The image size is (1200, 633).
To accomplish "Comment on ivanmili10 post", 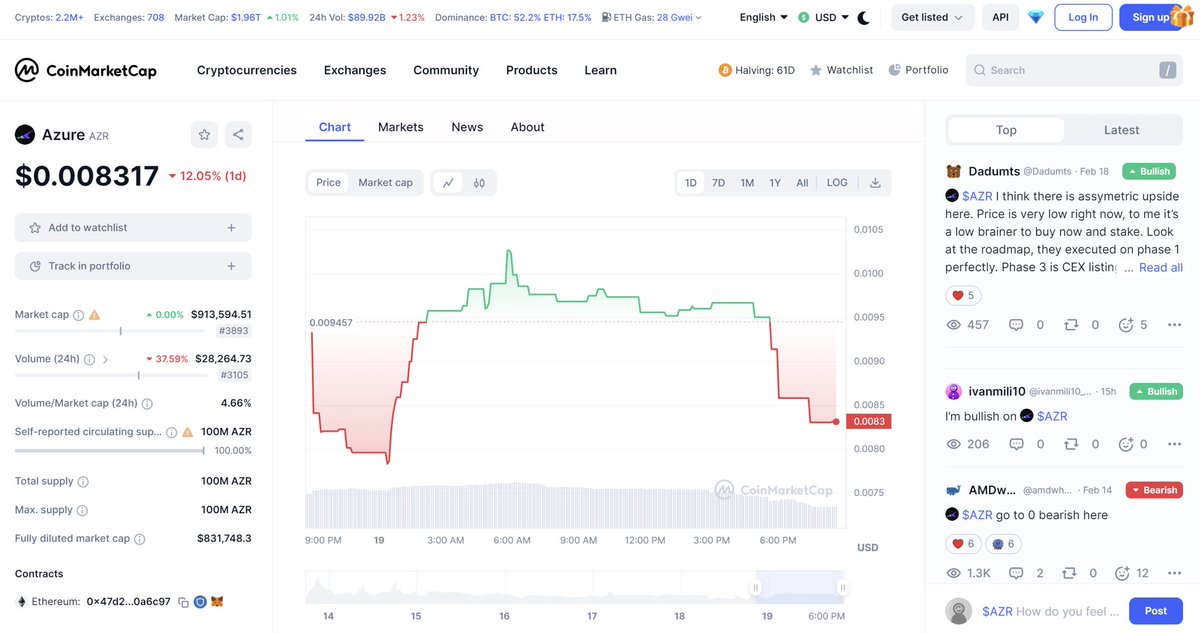I will point(1016,444).
